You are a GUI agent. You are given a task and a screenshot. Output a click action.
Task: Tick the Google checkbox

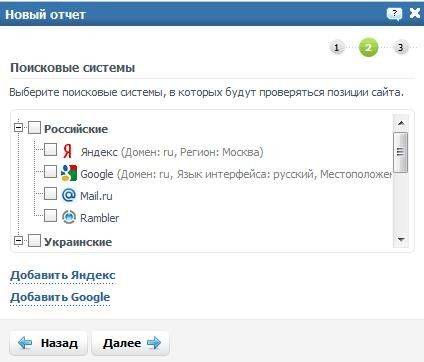coord(50,172)
